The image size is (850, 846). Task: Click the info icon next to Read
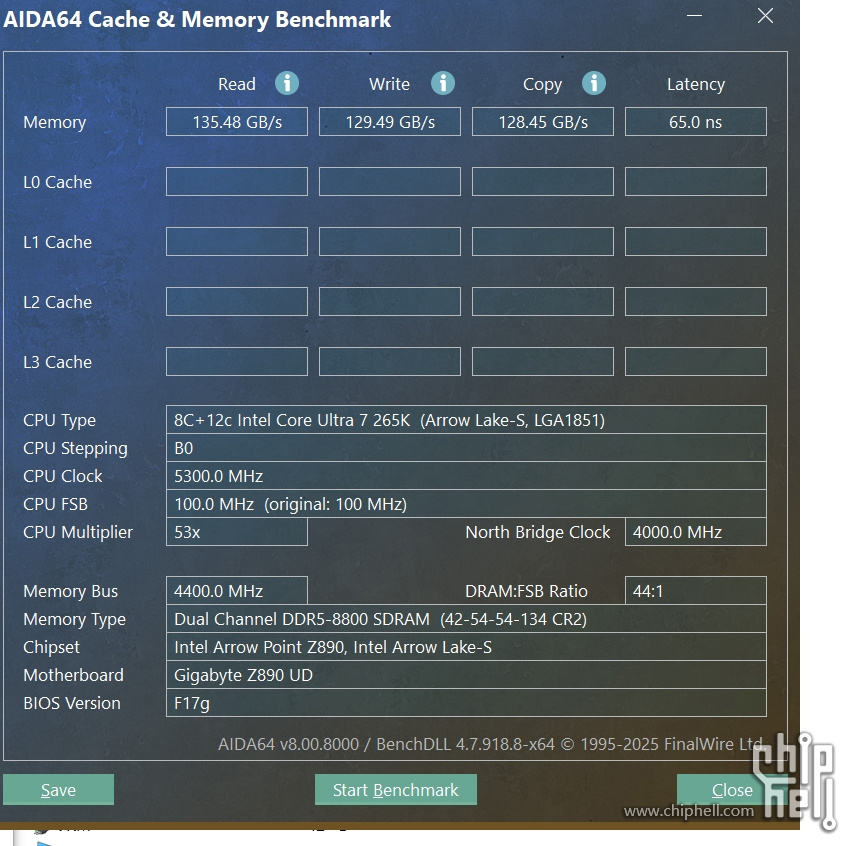pyautogui.click(x=287, y=83)
